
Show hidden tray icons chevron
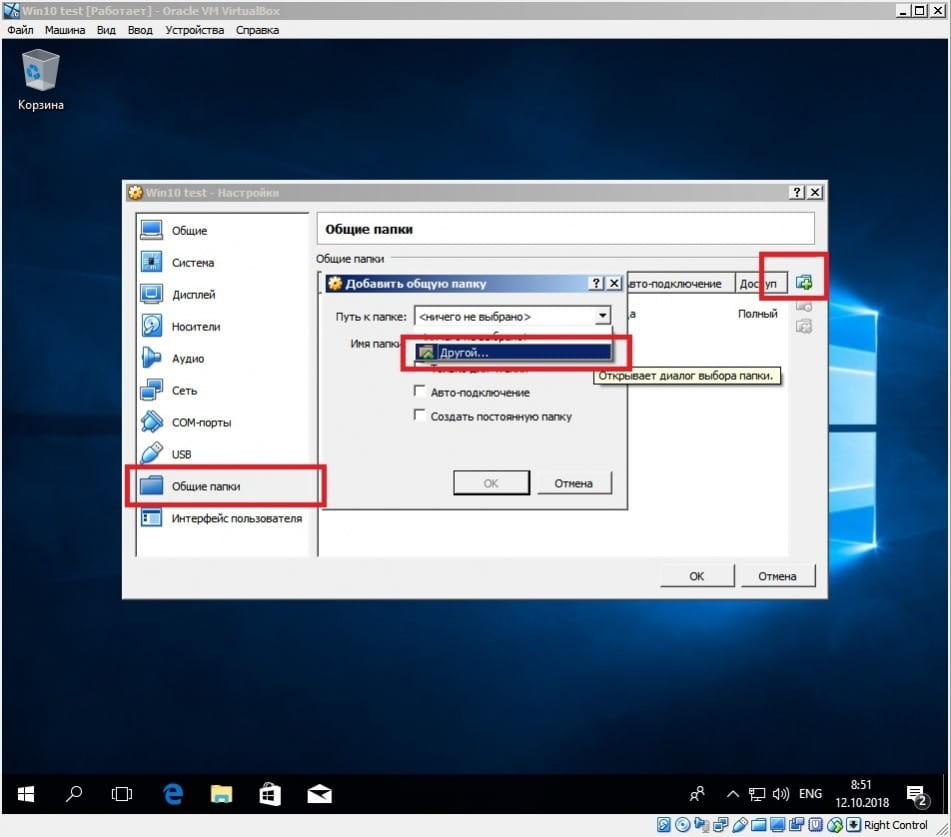[733, 794]
